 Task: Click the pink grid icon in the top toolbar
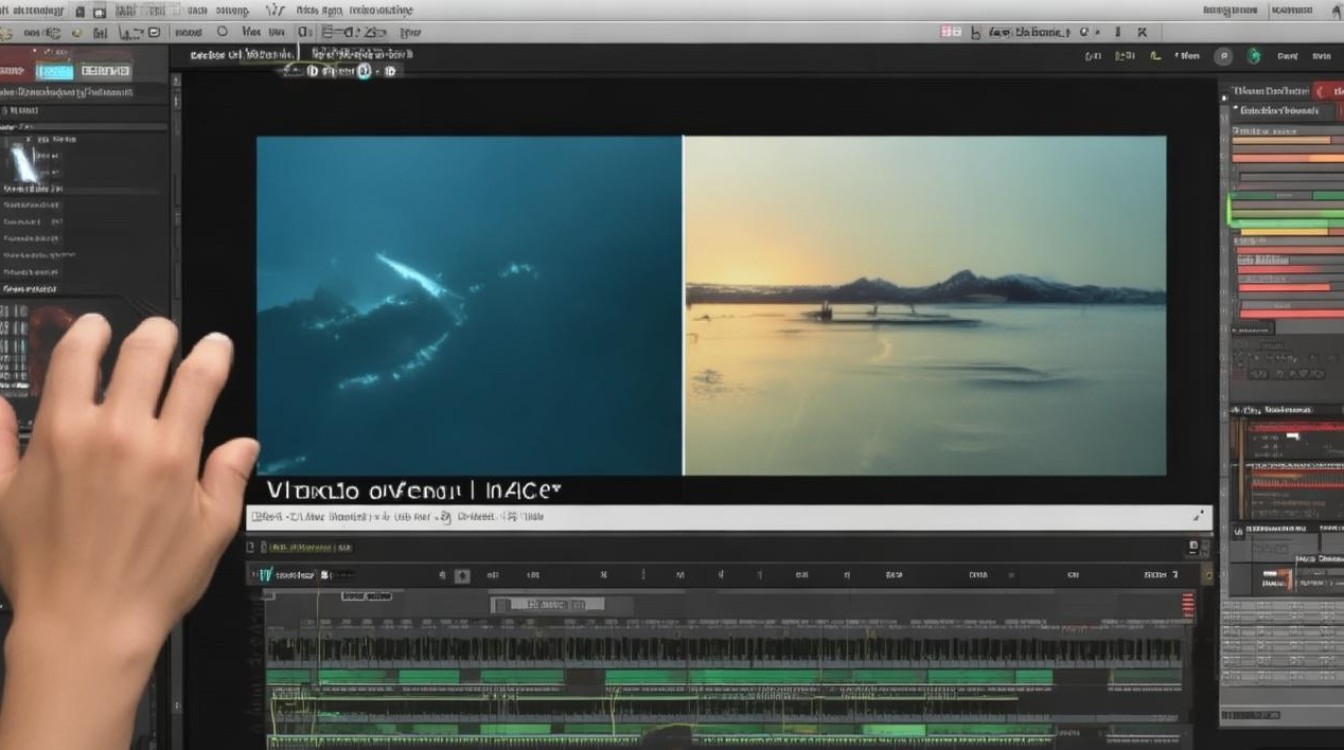(x=951, y=32)
